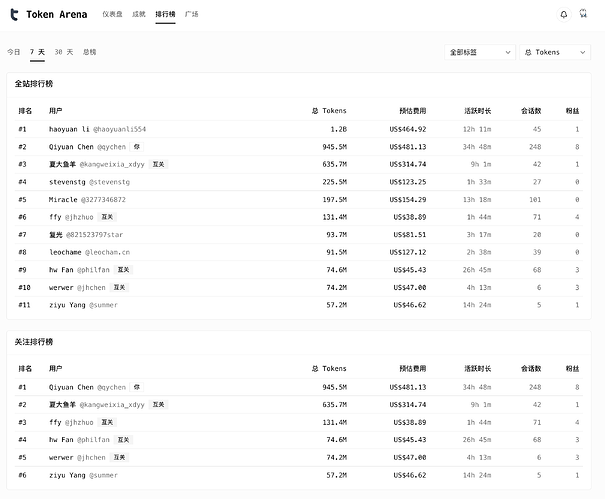This screenshot has width=605, height=499.
Task: Click the 关注排行榜 section title
Action: (x=34, y=342)
